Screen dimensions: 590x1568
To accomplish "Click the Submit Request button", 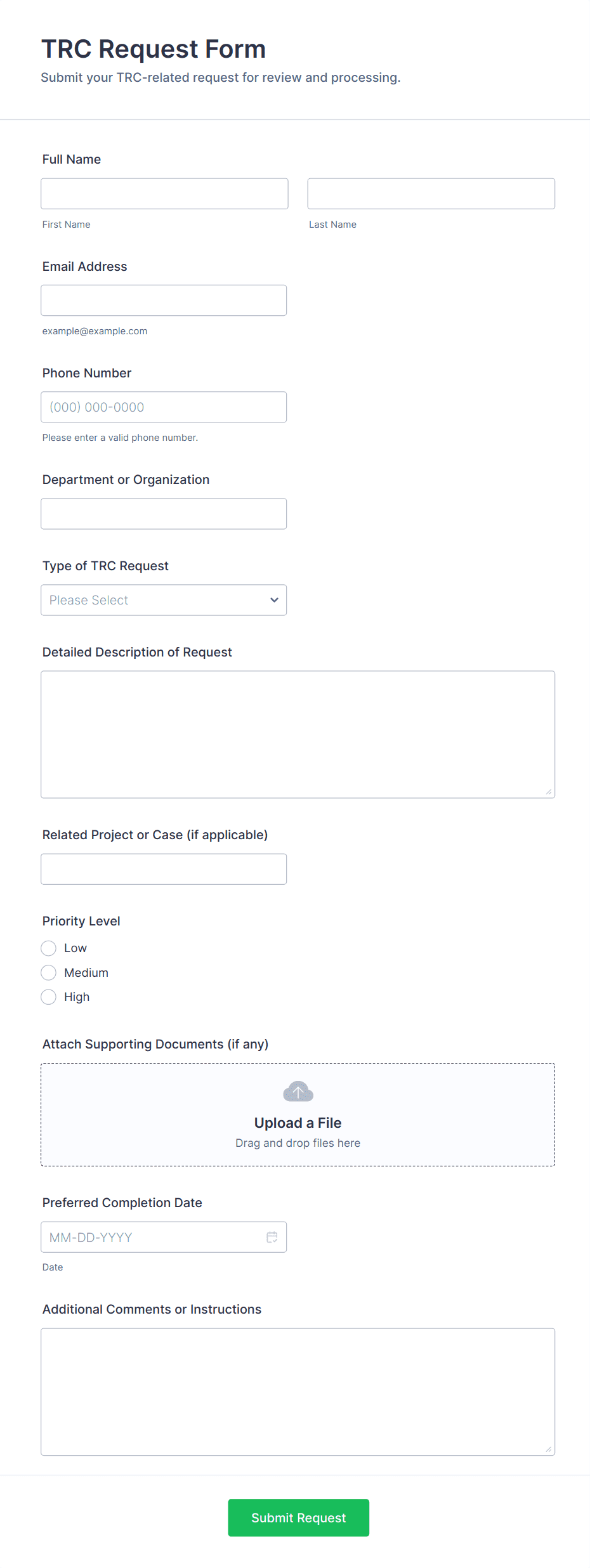I will coord(298,1518).
